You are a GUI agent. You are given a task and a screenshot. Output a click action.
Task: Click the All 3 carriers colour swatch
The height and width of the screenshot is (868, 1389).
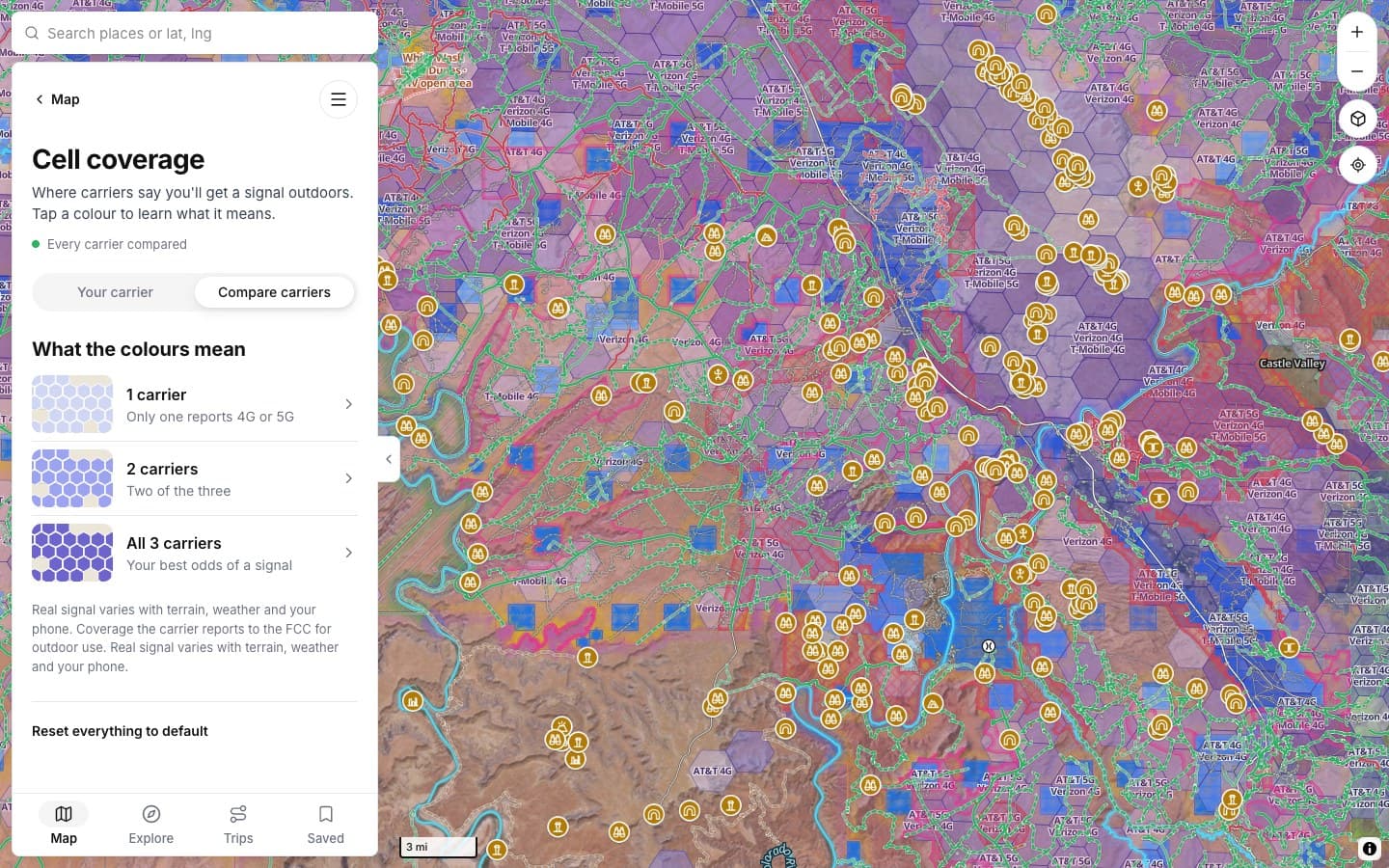[x=72, y=553]
